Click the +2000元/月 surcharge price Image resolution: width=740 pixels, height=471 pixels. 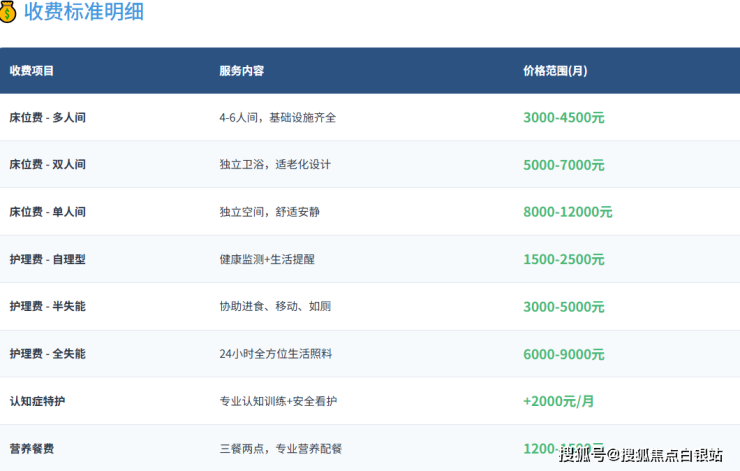coord(558,401)
